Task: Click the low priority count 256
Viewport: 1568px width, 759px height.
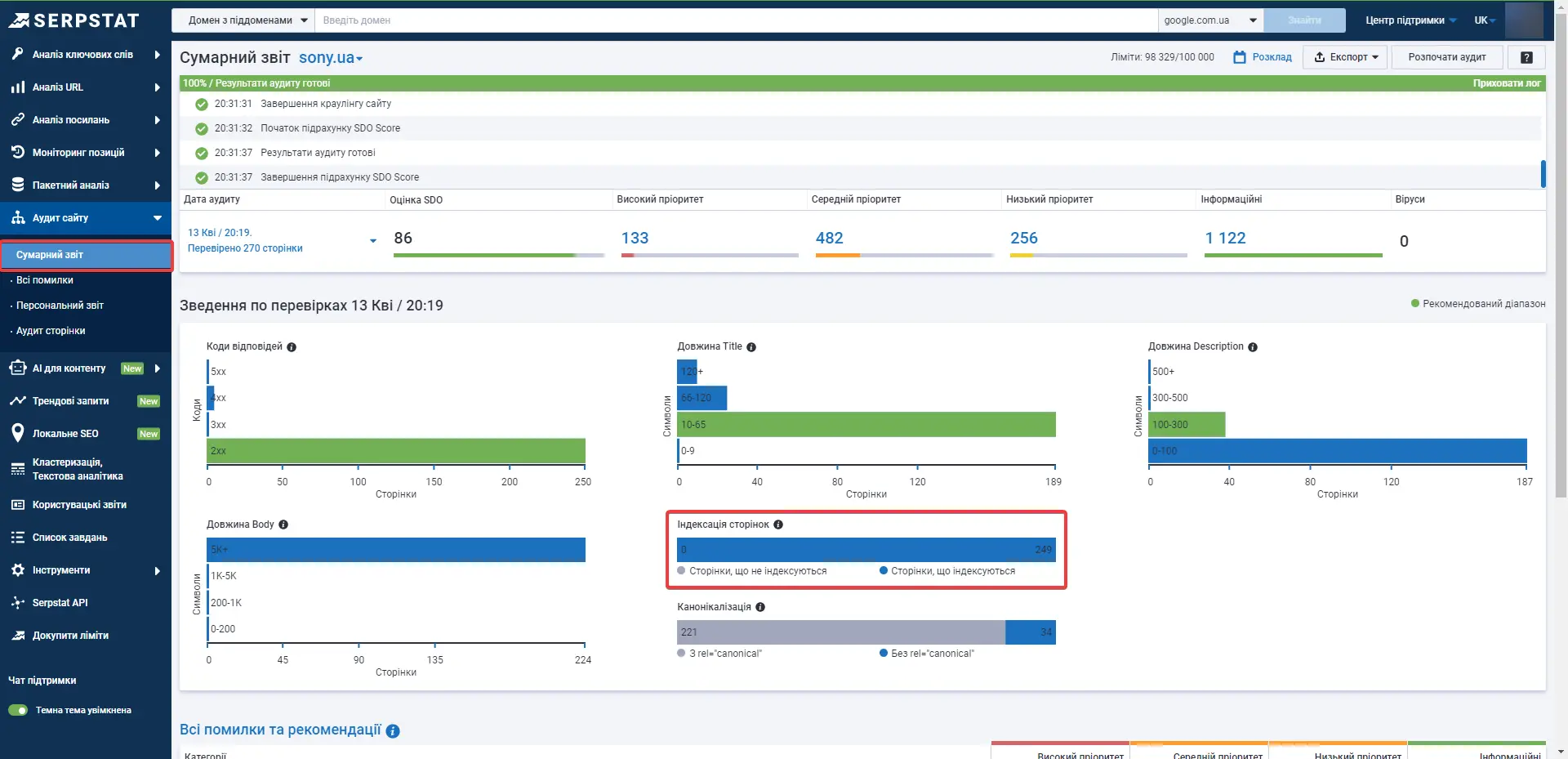Action: click(x=1024, y=238)
